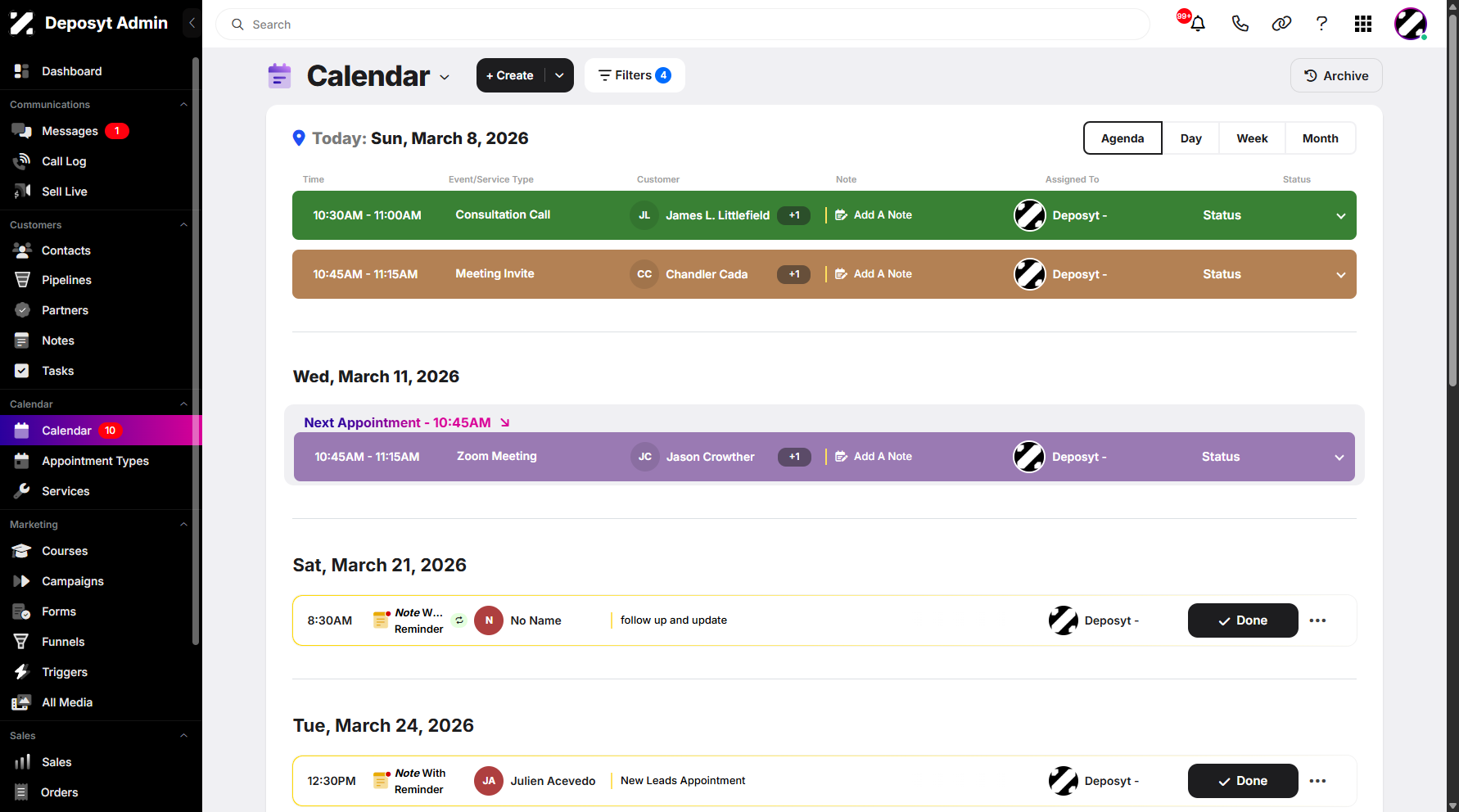This screenshot has width=1459, height=812.
Task: Open the Filters button
Action: click(x=635, y=75)
